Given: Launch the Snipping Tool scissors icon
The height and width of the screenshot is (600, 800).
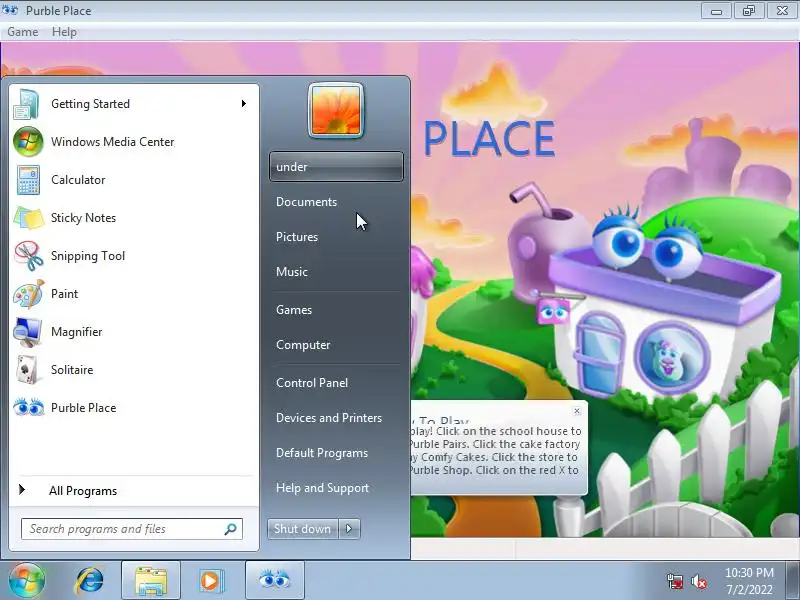Looking at the screenshot, I should pyautogui.click(x=29, y=256).
